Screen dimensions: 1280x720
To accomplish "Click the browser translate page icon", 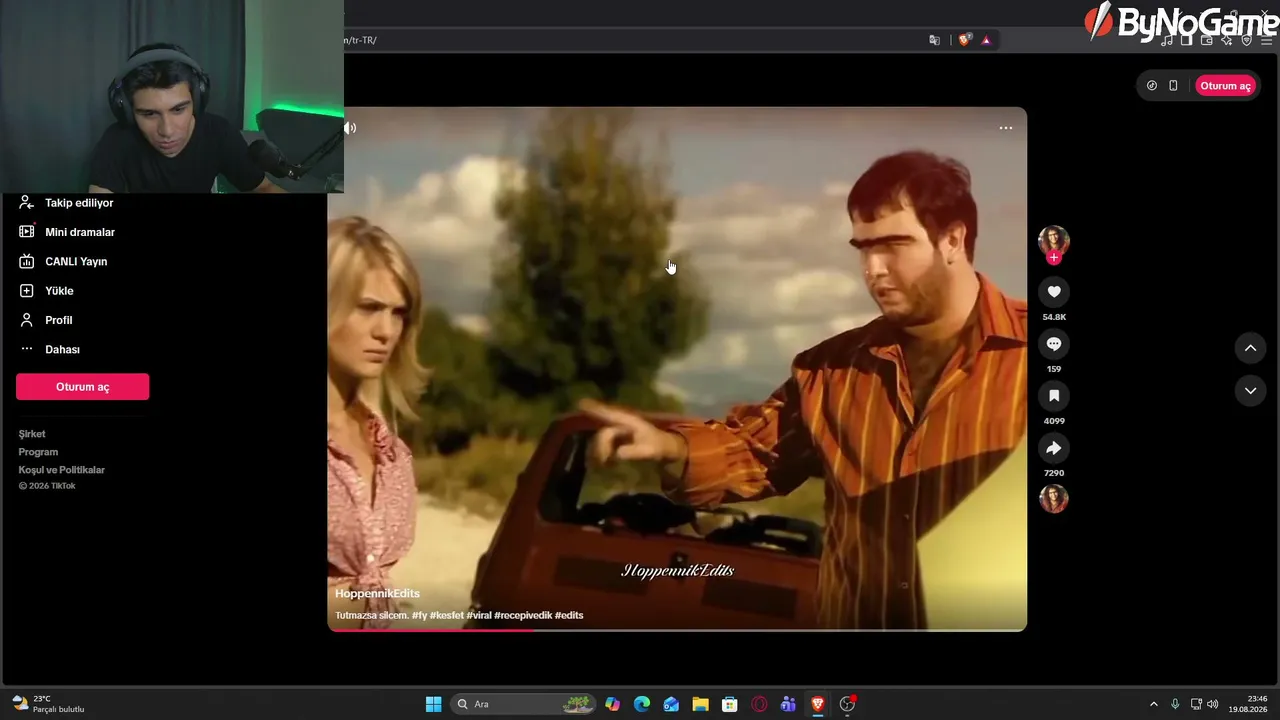I will click(x=934, y=40).
